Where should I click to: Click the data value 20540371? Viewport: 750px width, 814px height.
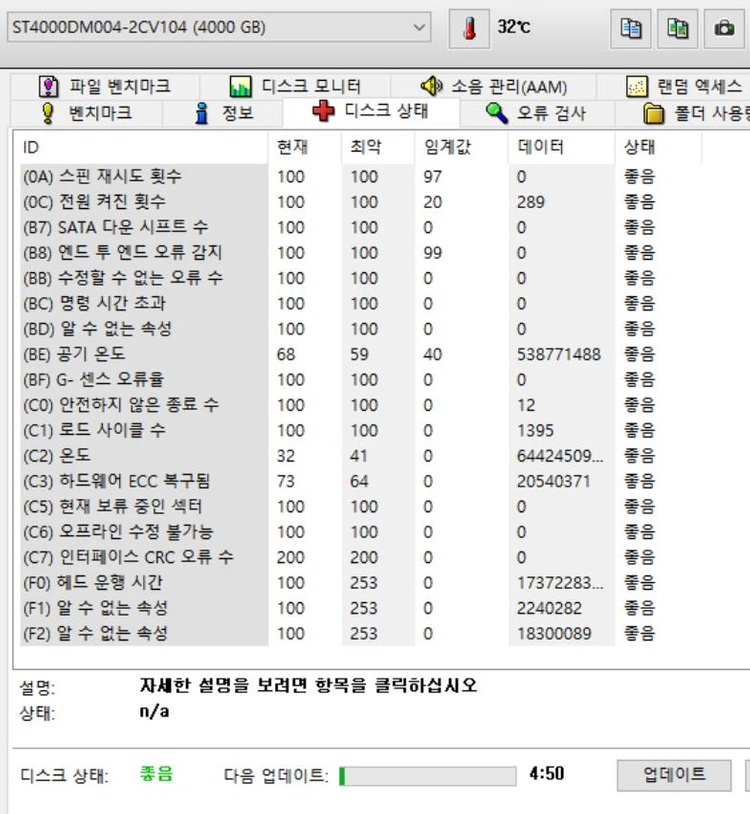tap(553, 481)
